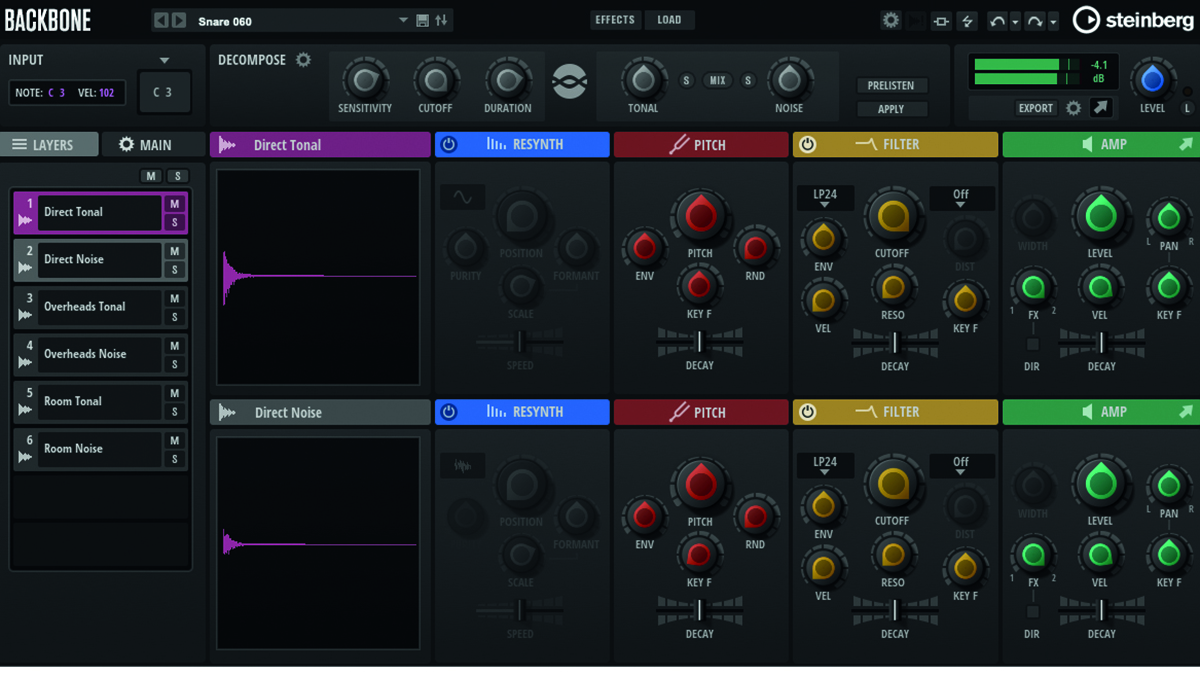This screenshot has width=1200, height=675.
Task: Open the Main tab
Action: [x=153, y=145]
